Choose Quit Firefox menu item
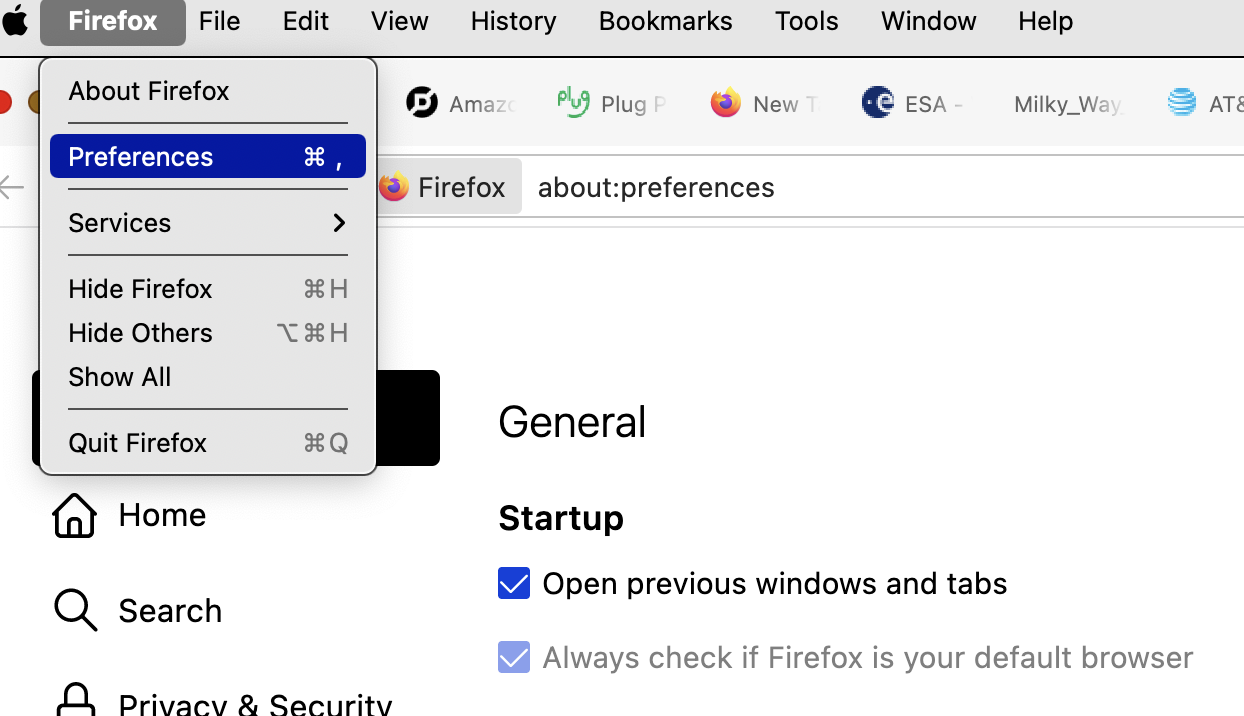This screenshot has width=1244, height=716. pos(208,442)
